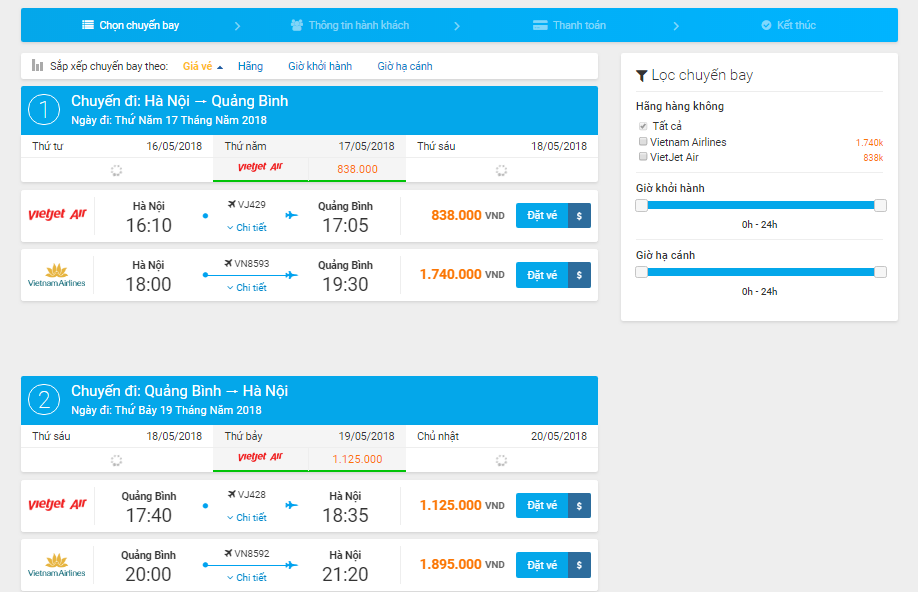Viewport: 918px width, 592px height.
Task: Click the 1.740k Vietnam Airlines filter price
Action: 869,142
